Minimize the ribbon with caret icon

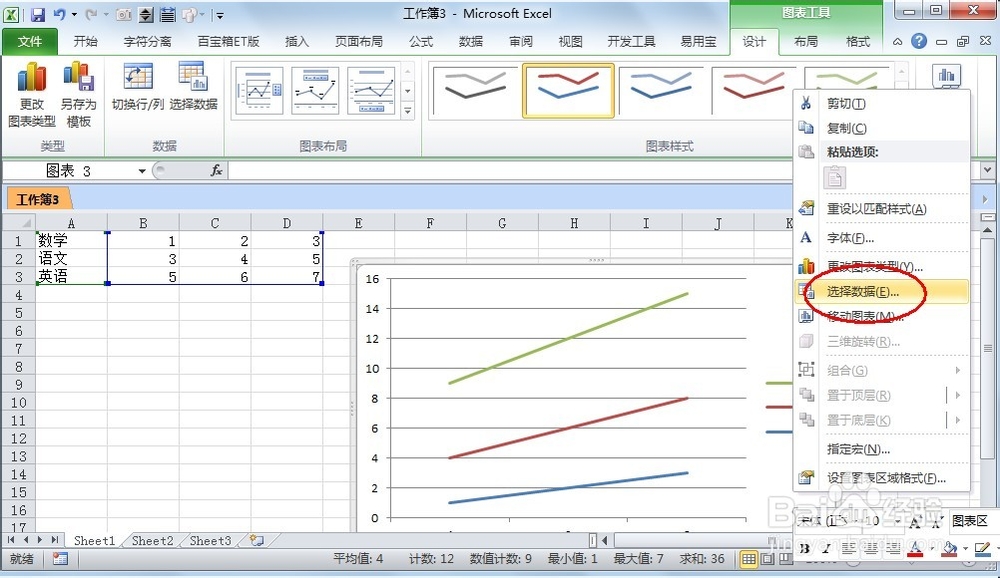click(897, 42)
